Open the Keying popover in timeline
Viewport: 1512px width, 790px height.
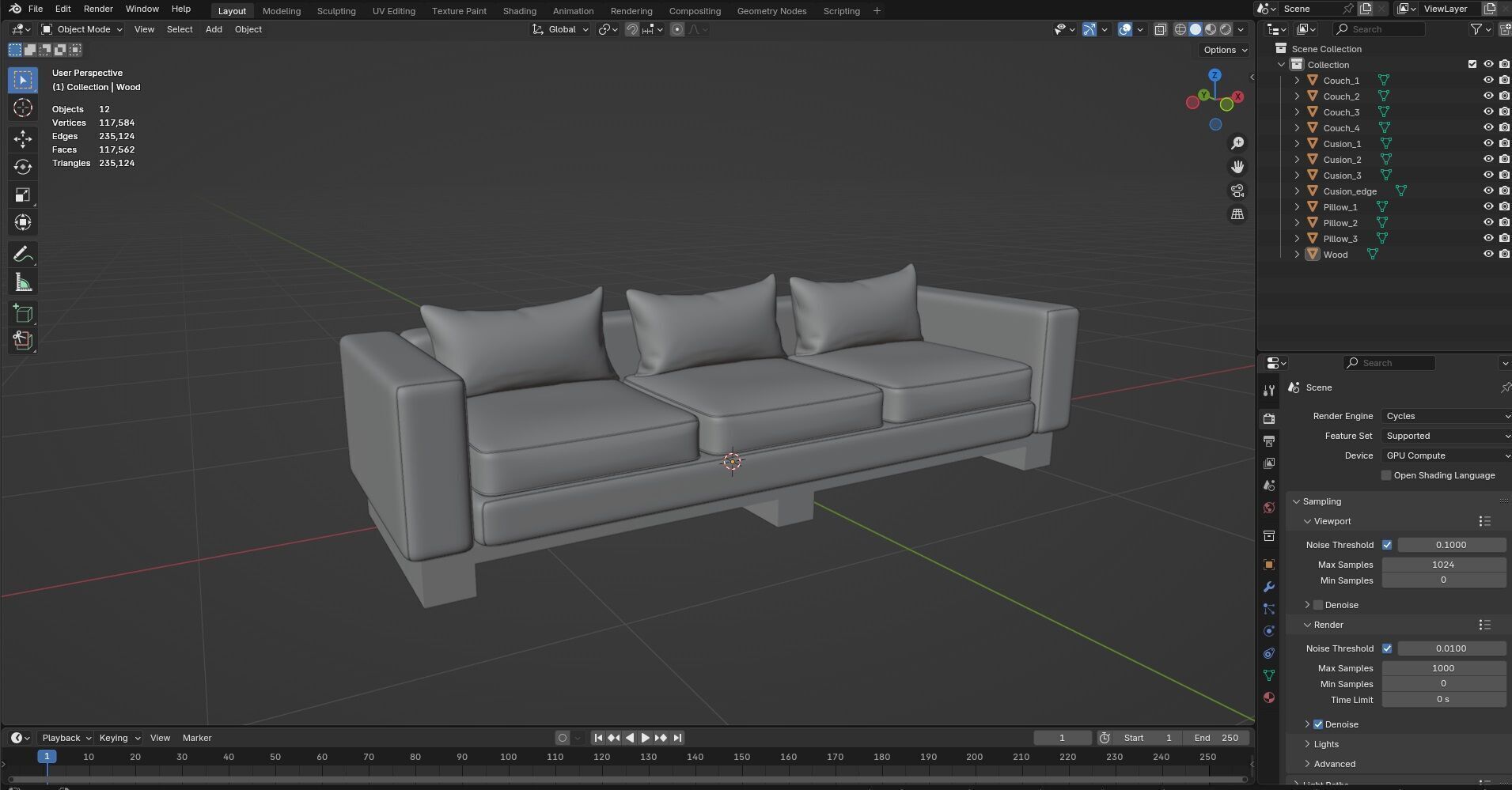(119, 738)
